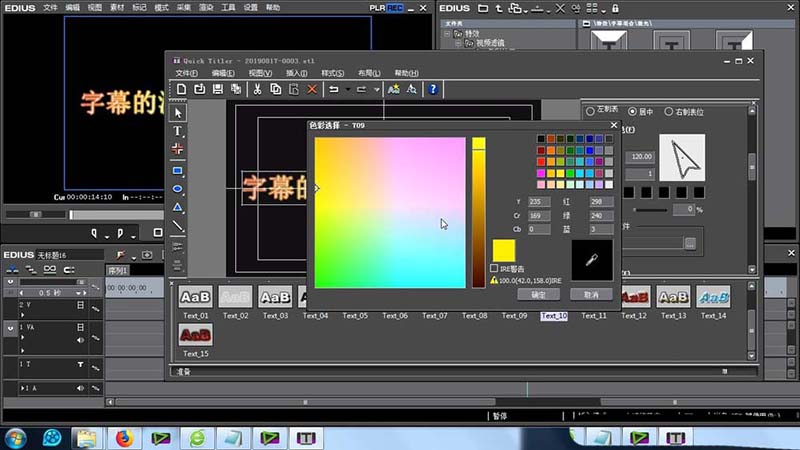Click the Cut scissors icon
Image resolution: width=800 pixels, height=450 pixels.
pos(257,89)
